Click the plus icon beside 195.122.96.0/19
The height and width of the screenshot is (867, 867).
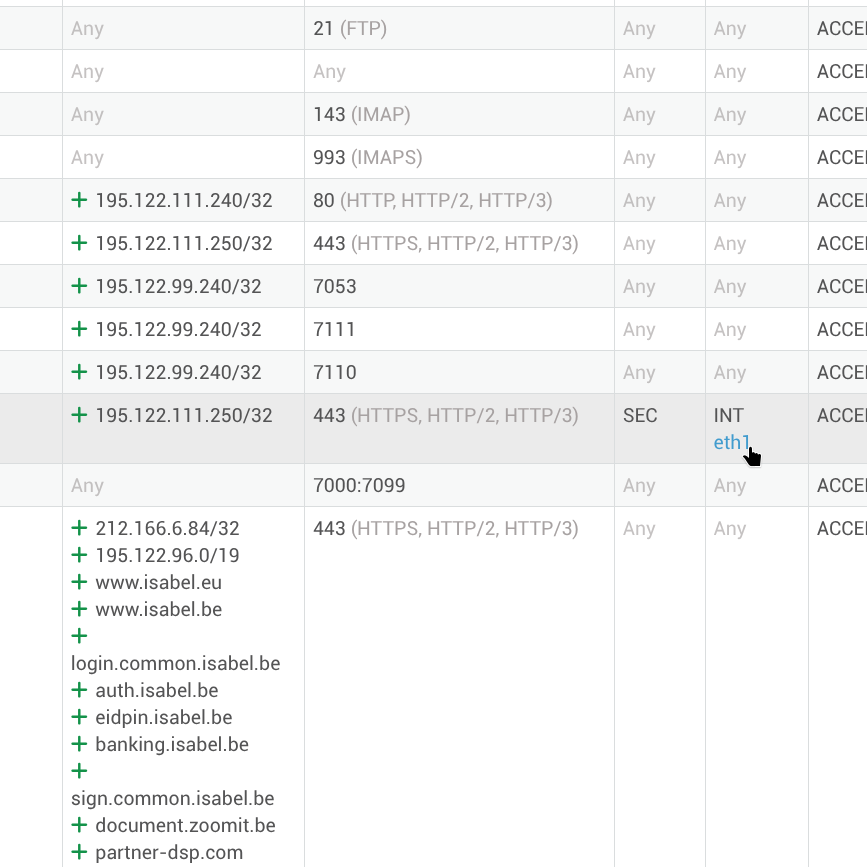coord(79,555)
